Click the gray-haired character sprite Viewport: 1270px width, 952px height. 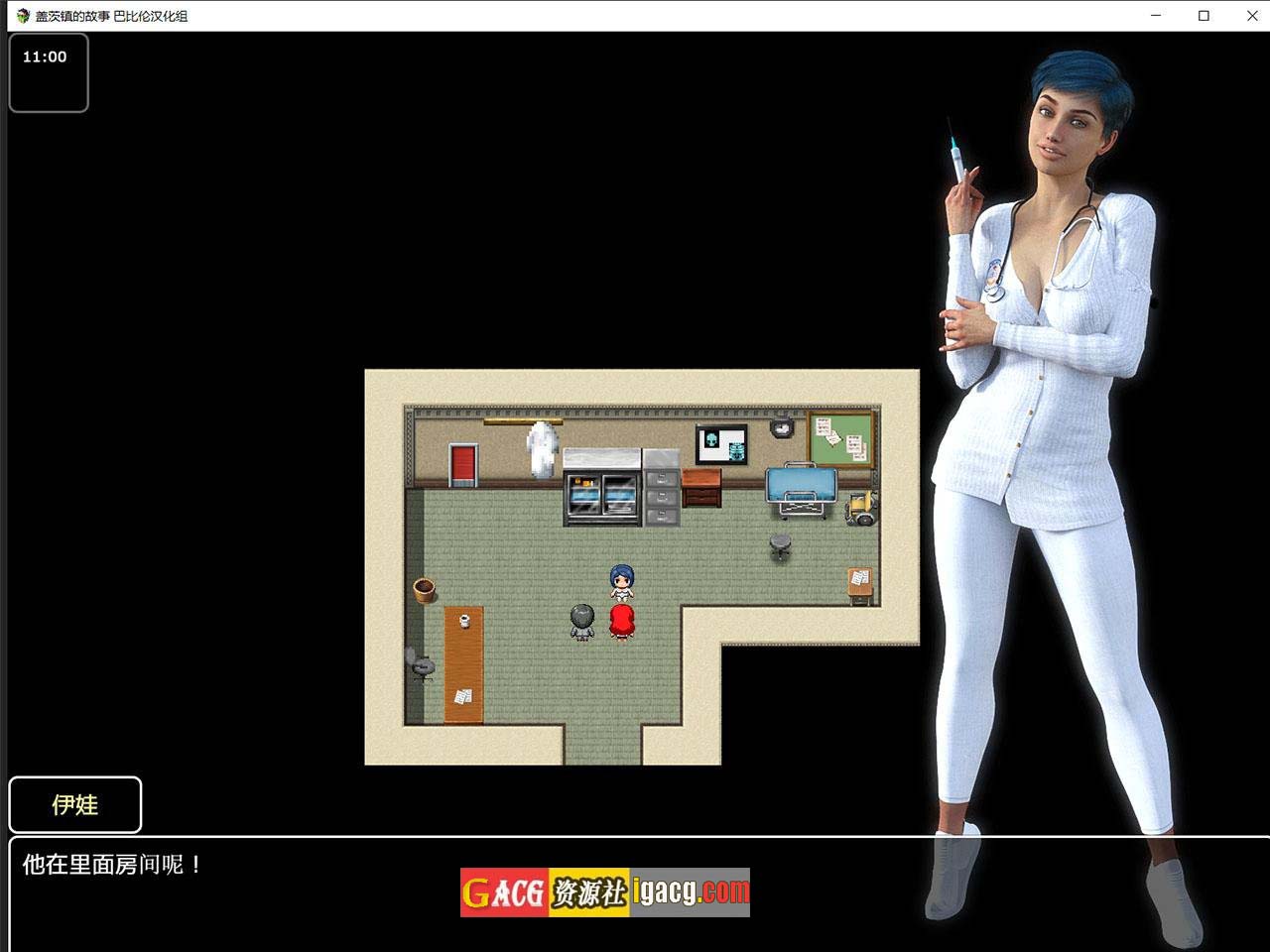point(582,622)
